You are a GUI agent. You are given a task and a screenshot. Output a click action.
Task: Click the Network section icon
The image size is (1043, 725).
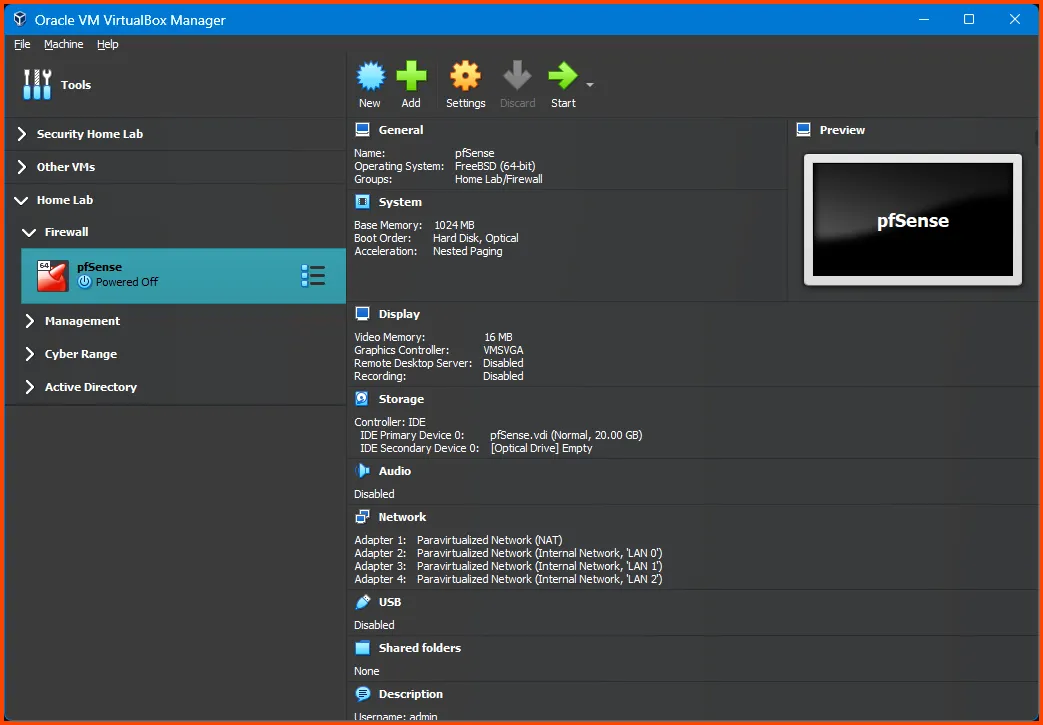click(x=363, y=517)
